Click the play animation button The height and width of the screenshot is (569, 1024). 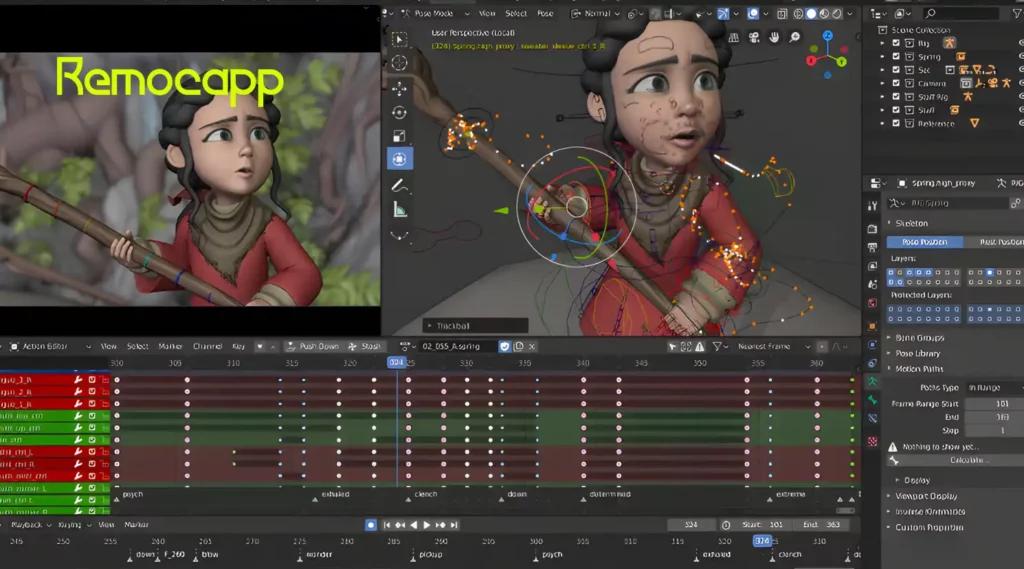(426, 525)
